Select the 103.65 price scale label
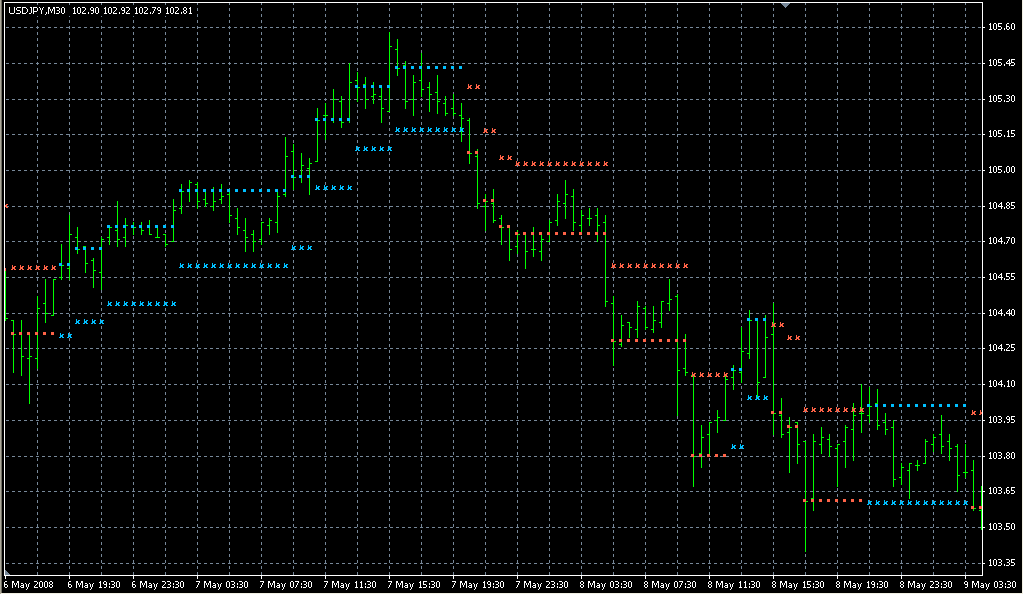 click(1001, 492)
